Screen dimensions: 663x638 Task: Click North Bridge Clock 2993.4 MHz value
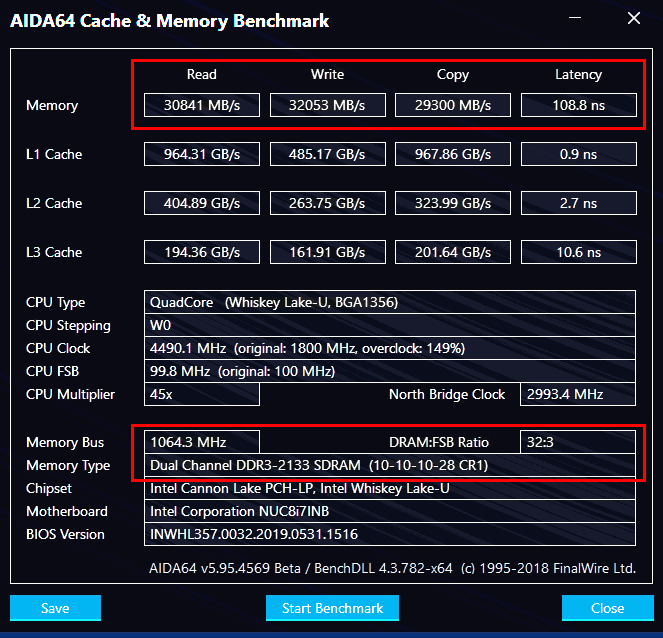[x=578, y=394]
